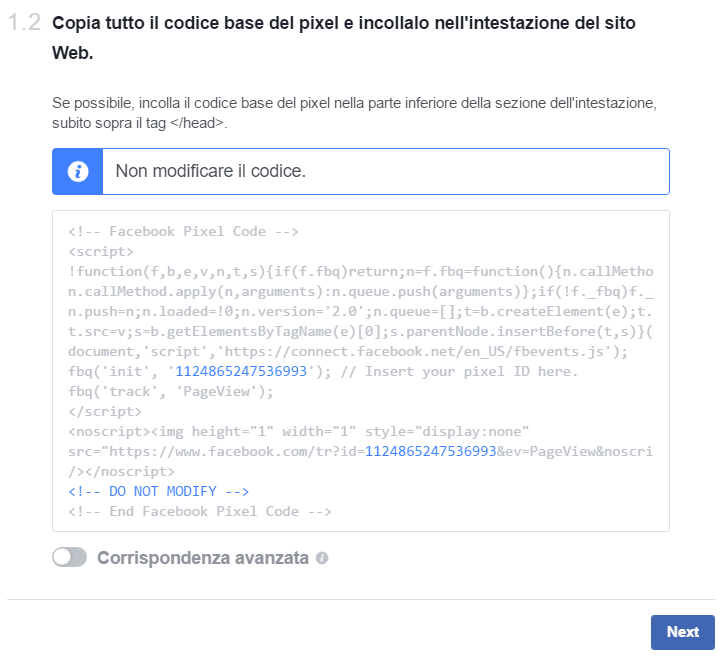Click the pixel ID in noscript src URL

(x=430, y=451)
